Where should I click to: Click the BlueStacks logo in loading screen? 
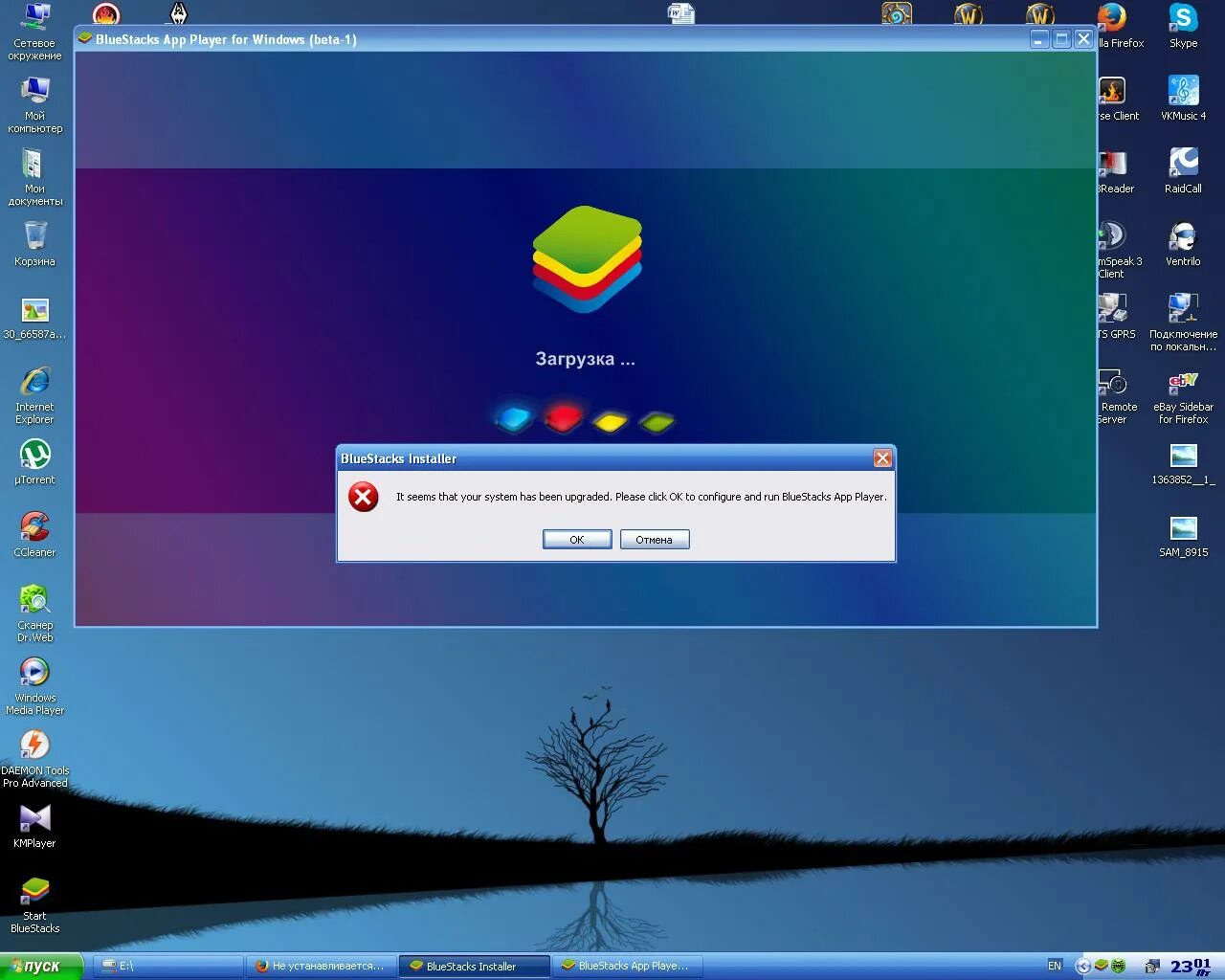(587, 258)
